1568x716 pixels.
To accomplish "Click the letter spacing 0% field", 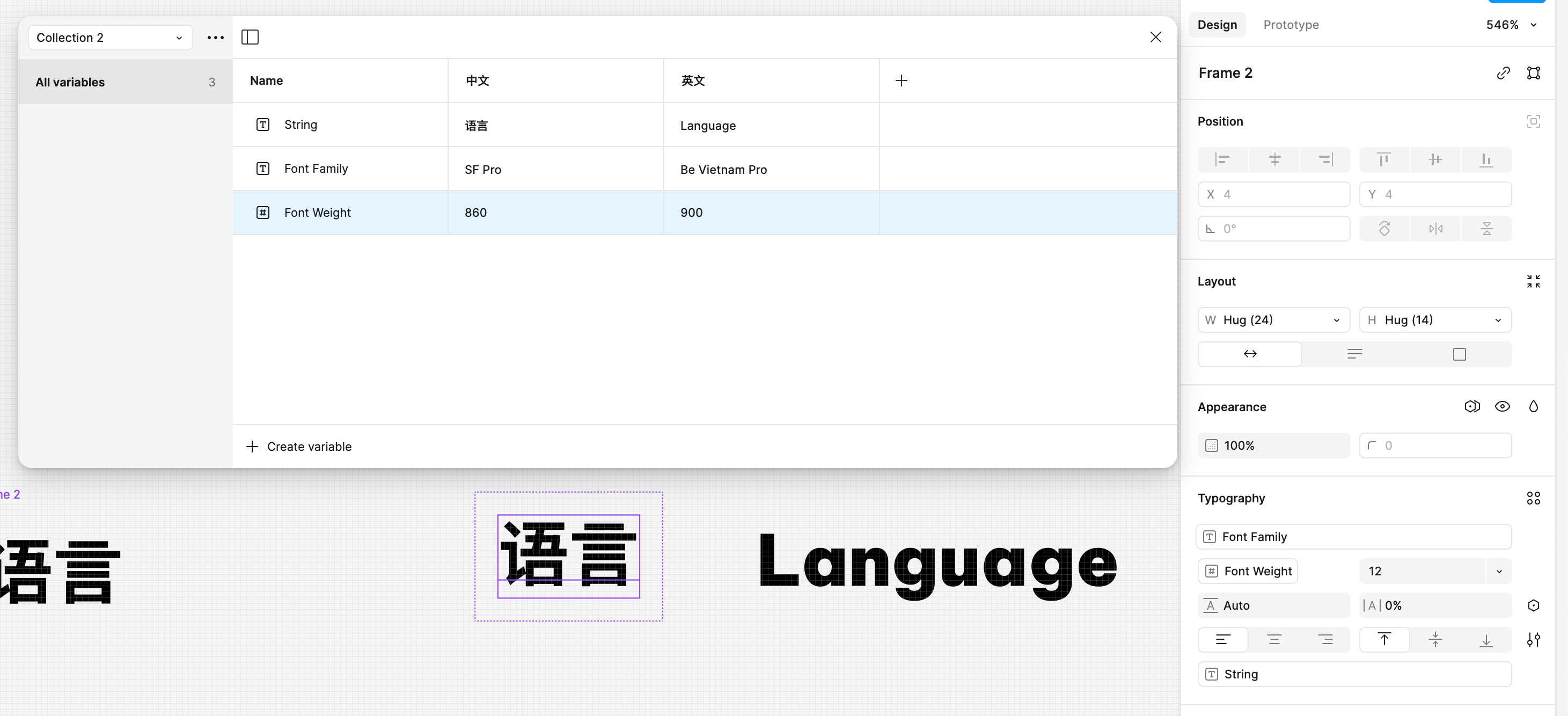I will pyautogui.click(x=1435, y=605).
